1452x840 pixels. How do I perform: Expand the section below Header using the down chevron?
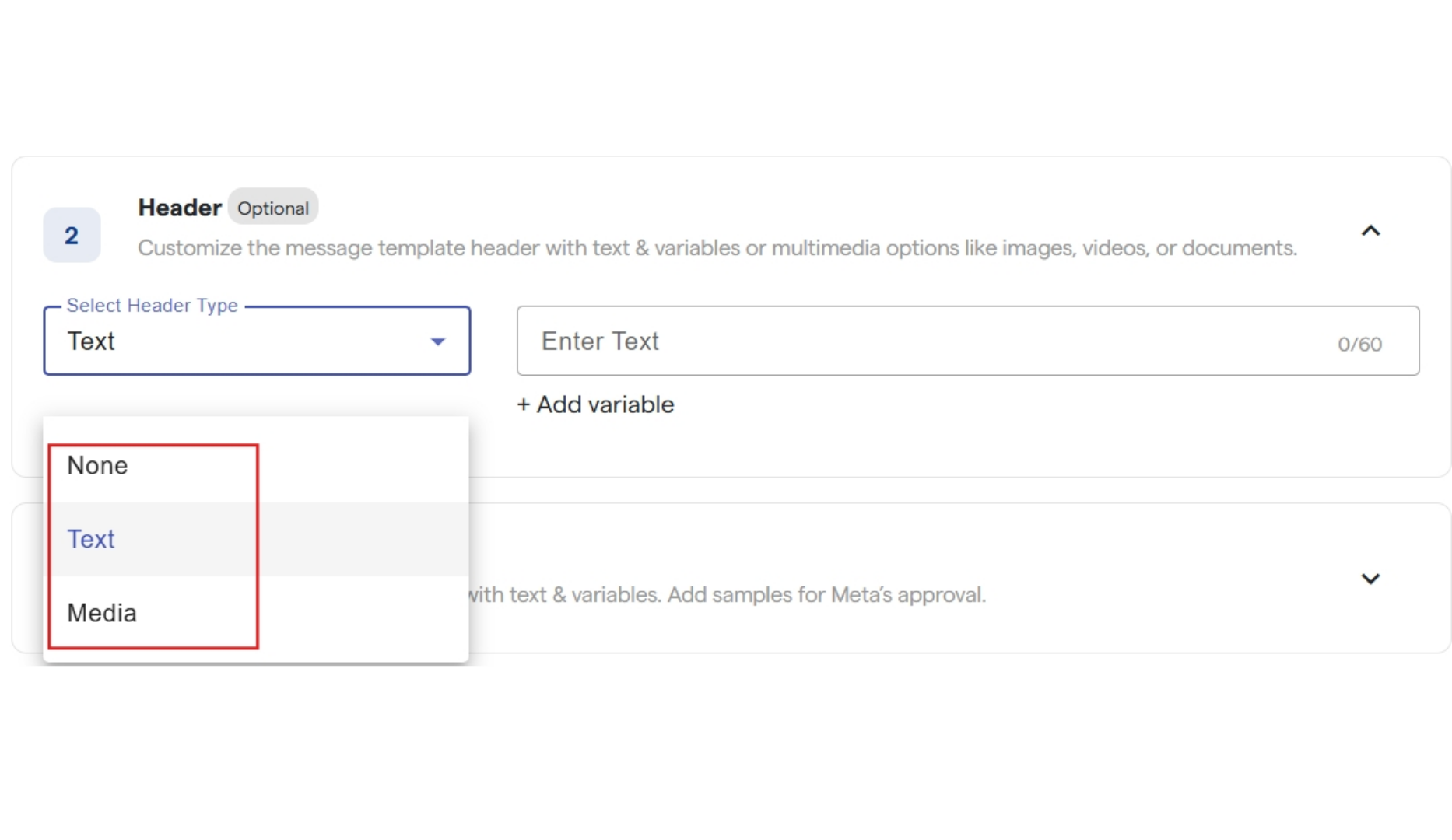(x=1370, y=579)
